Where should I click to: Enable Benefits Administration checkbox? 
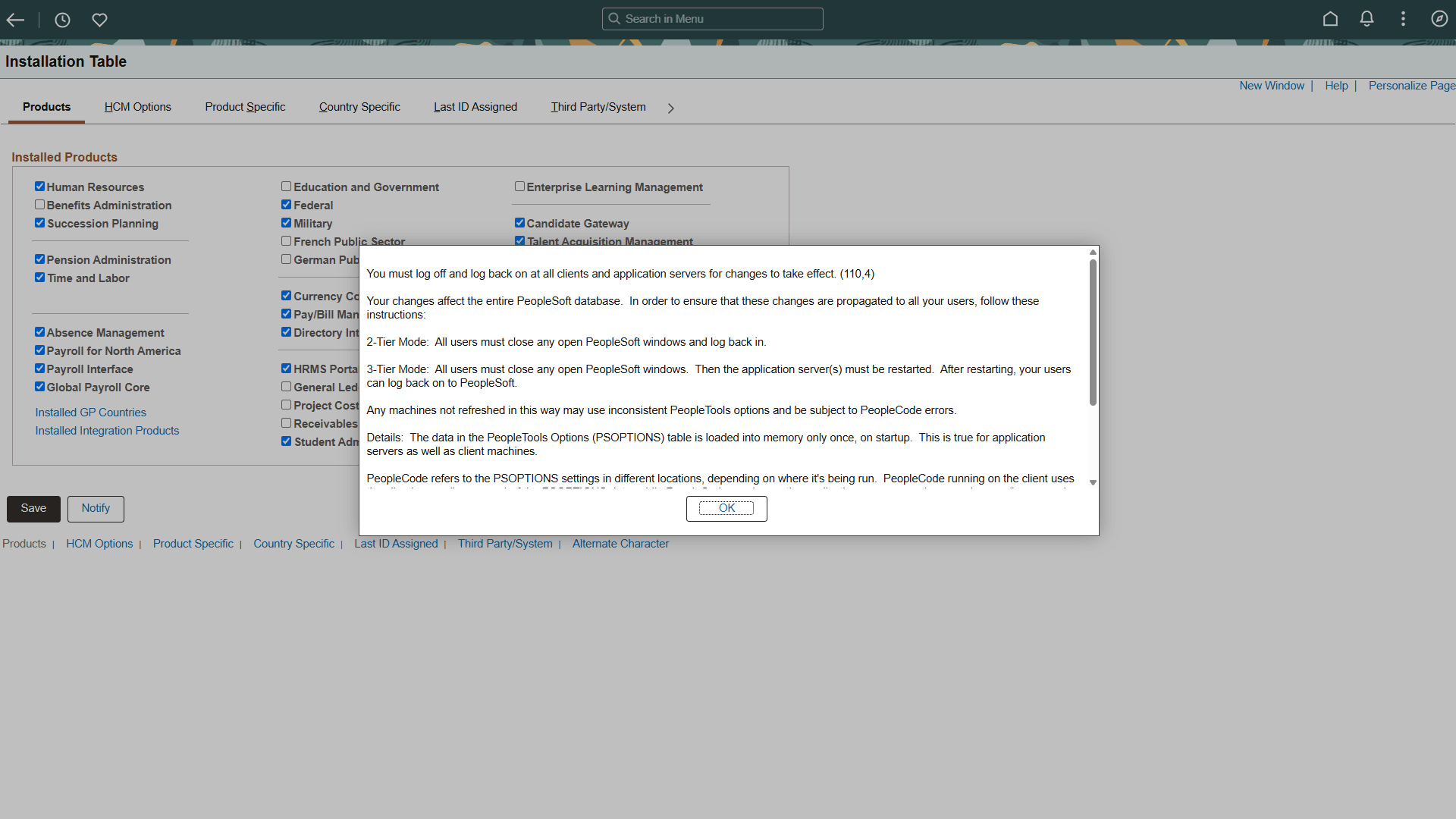click(x=39, y=205)
